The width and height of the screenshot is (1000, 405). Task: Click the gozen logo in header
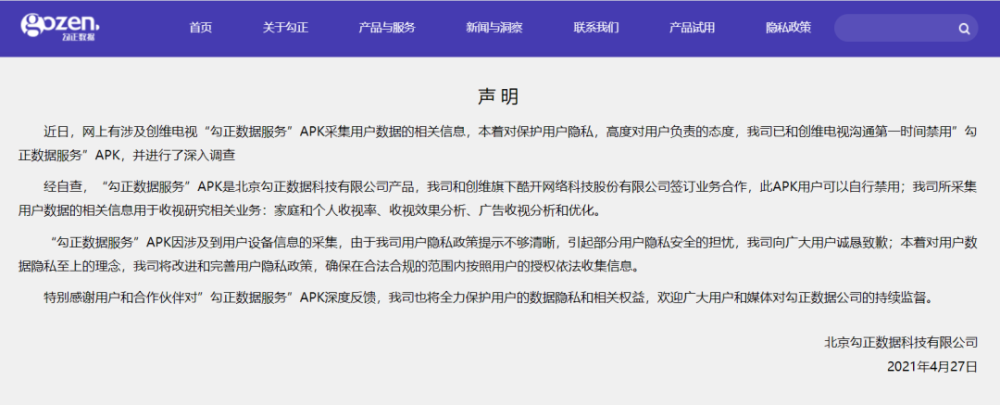[x=60, y=27]
